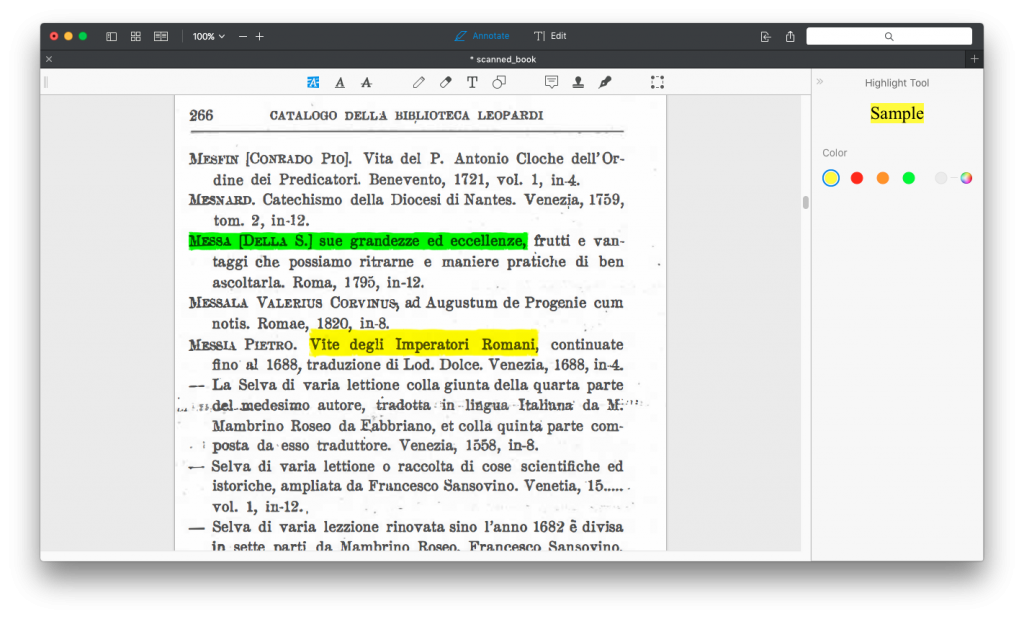This screenshot has width=1024, height=619.
Task: Click the search input field
Action: [889, 36]
